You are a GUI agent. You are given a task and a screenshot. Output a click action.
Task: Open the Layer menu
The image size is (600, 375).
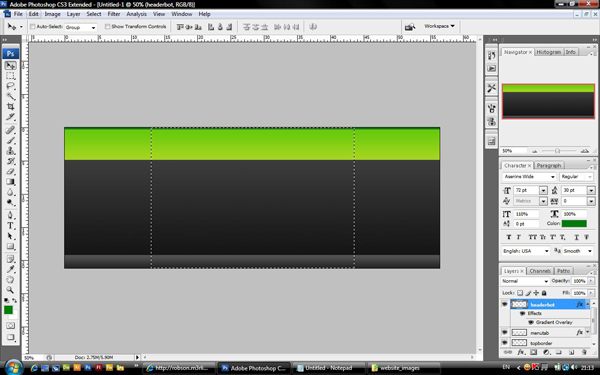pyautogui.click(x=73, y=14)
